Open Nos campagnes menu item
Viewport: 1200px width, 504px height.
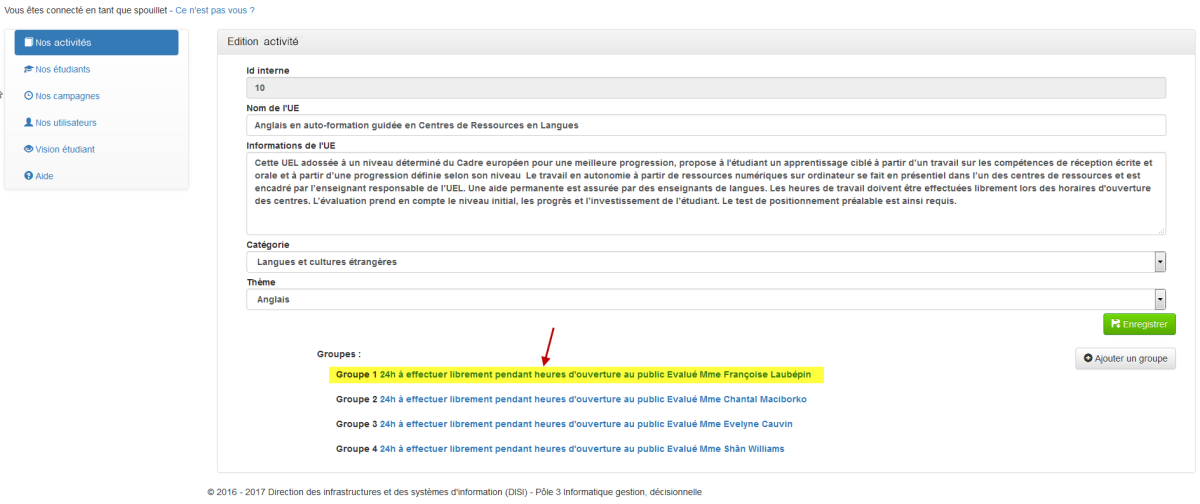67,96
